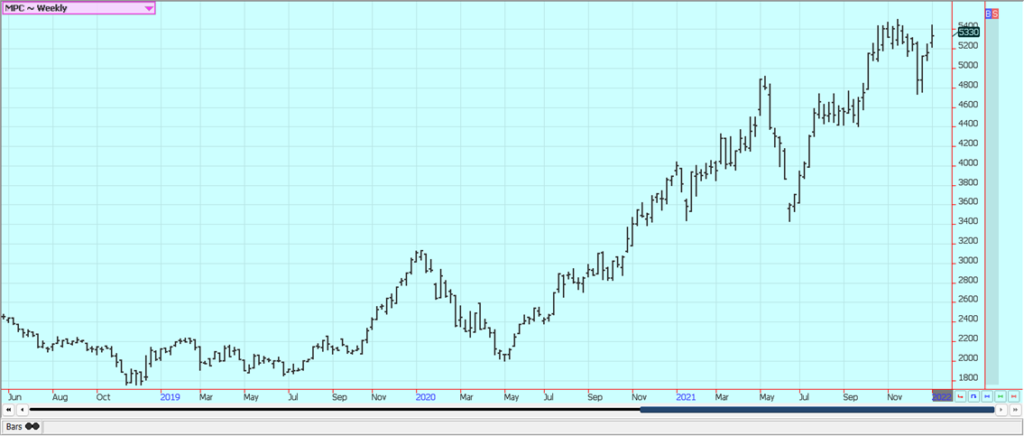Click the Aug label after Jun
This screenshot has width=1024, height=436.
(59, 396)
